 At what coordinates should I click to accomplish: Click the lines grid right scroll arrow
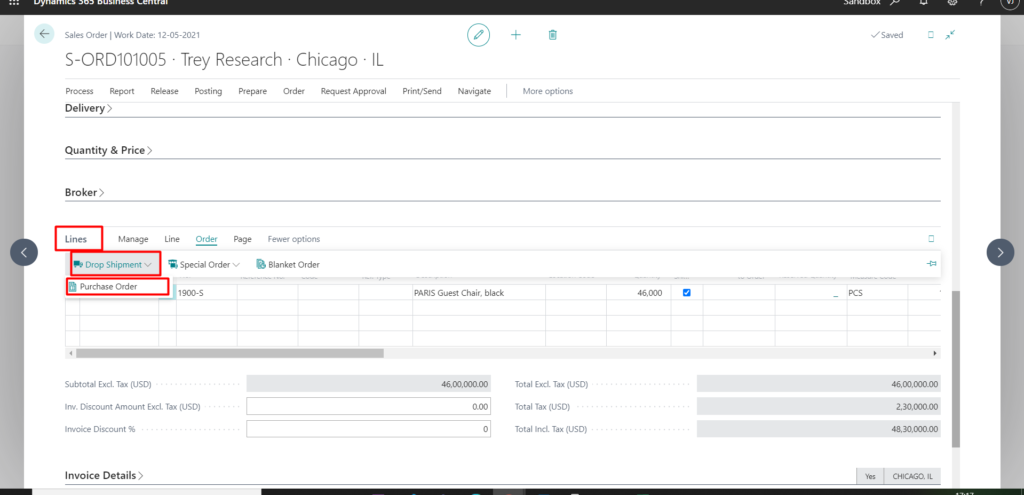tap(935, 353)
